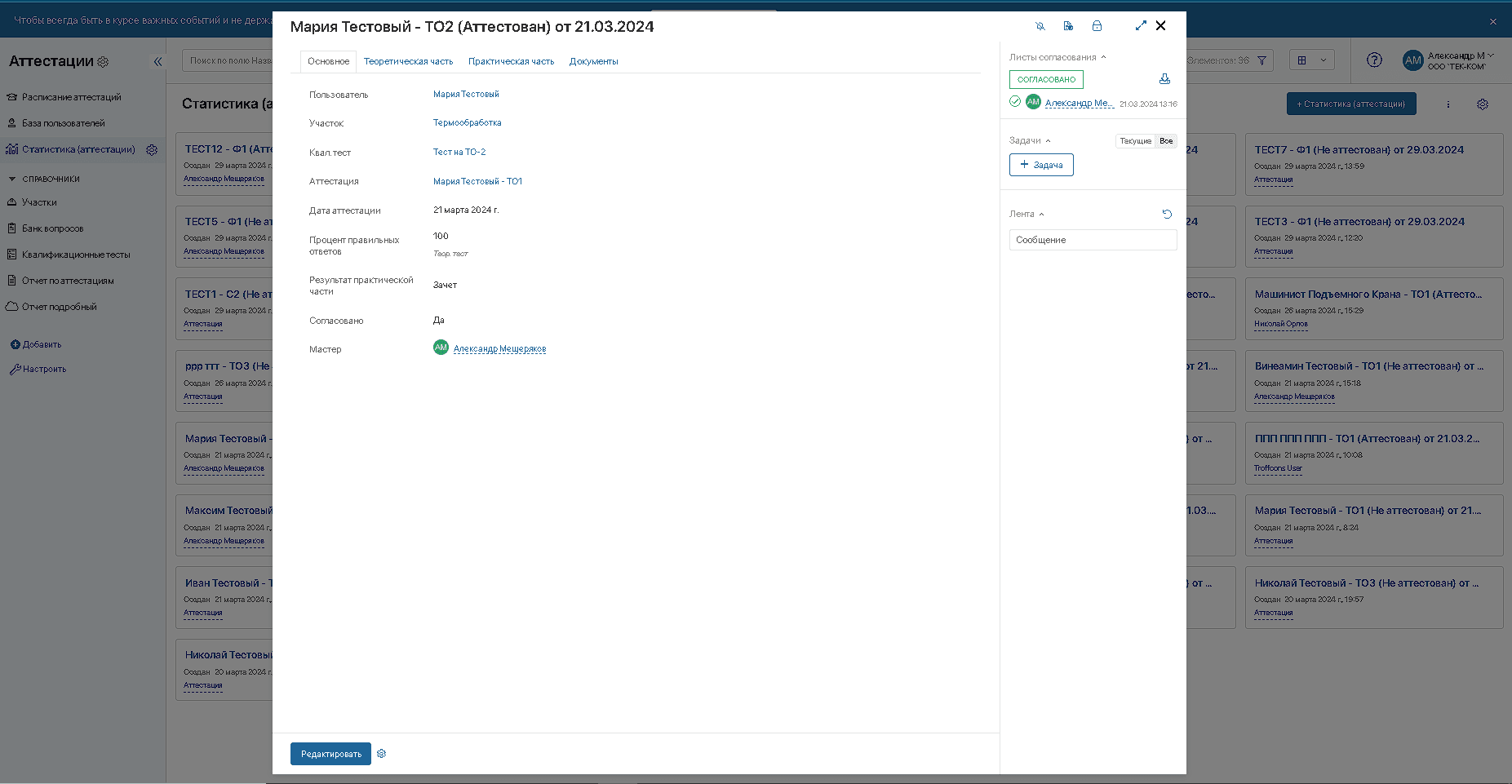The height and width of the screenshot is (784, 1512).
Task: Add a new task with + Задача
Action: point(1041,165)
